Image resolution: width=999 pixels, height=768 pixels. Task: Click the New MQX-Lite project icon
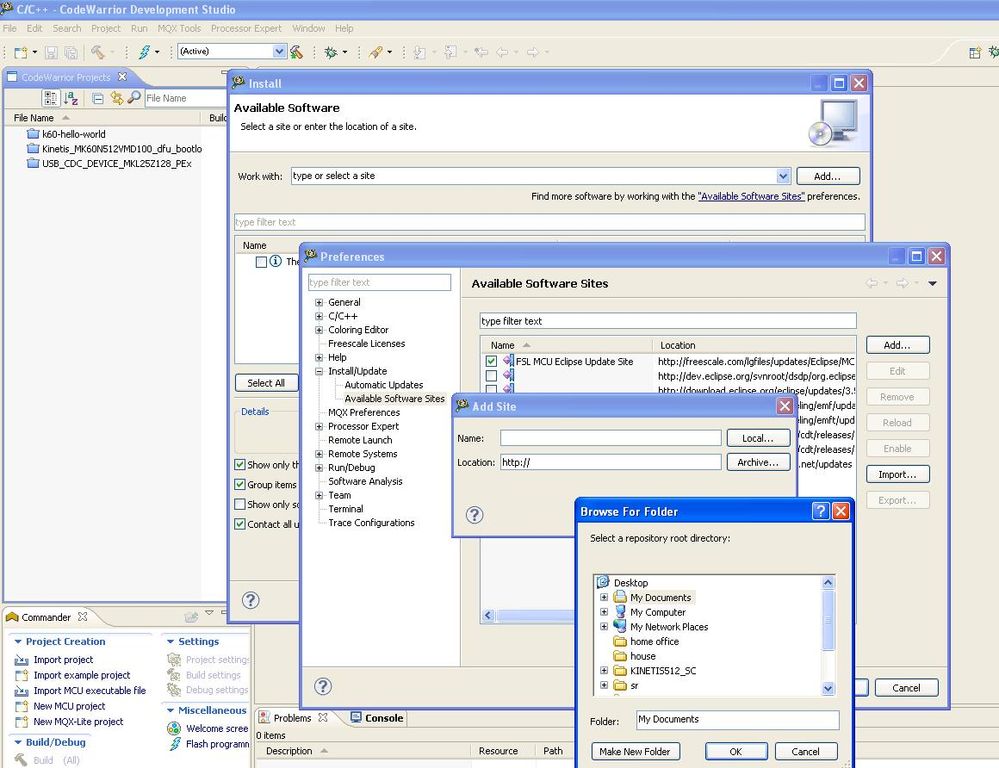(x=22, y=721)
